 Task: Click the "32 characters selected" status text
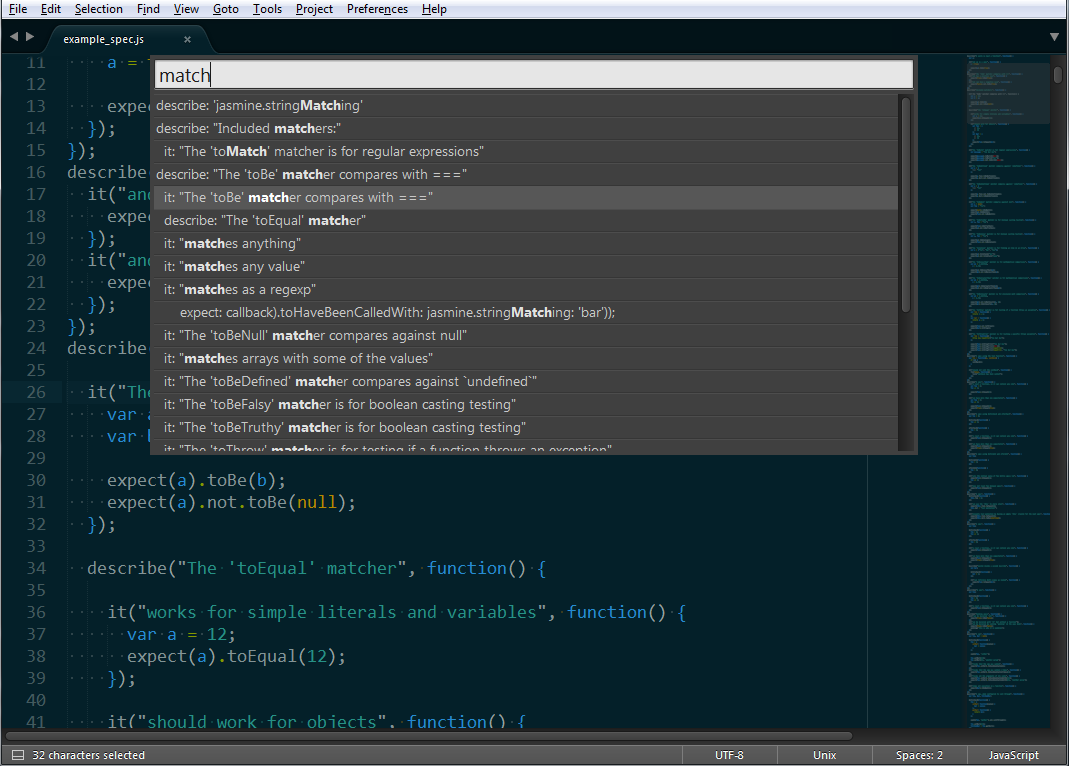coord(89,755)
